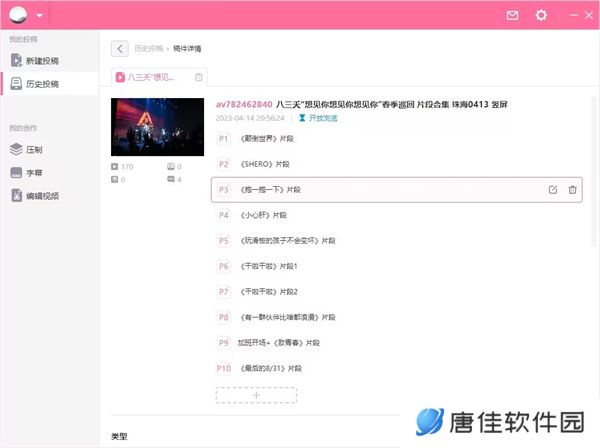Click the icon beside the lower 0 count

114,179
